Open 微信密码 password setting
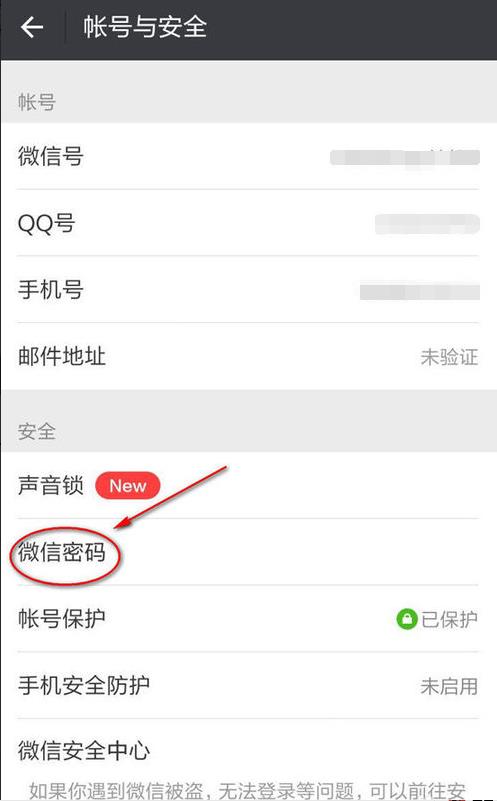 click(249, 552)
